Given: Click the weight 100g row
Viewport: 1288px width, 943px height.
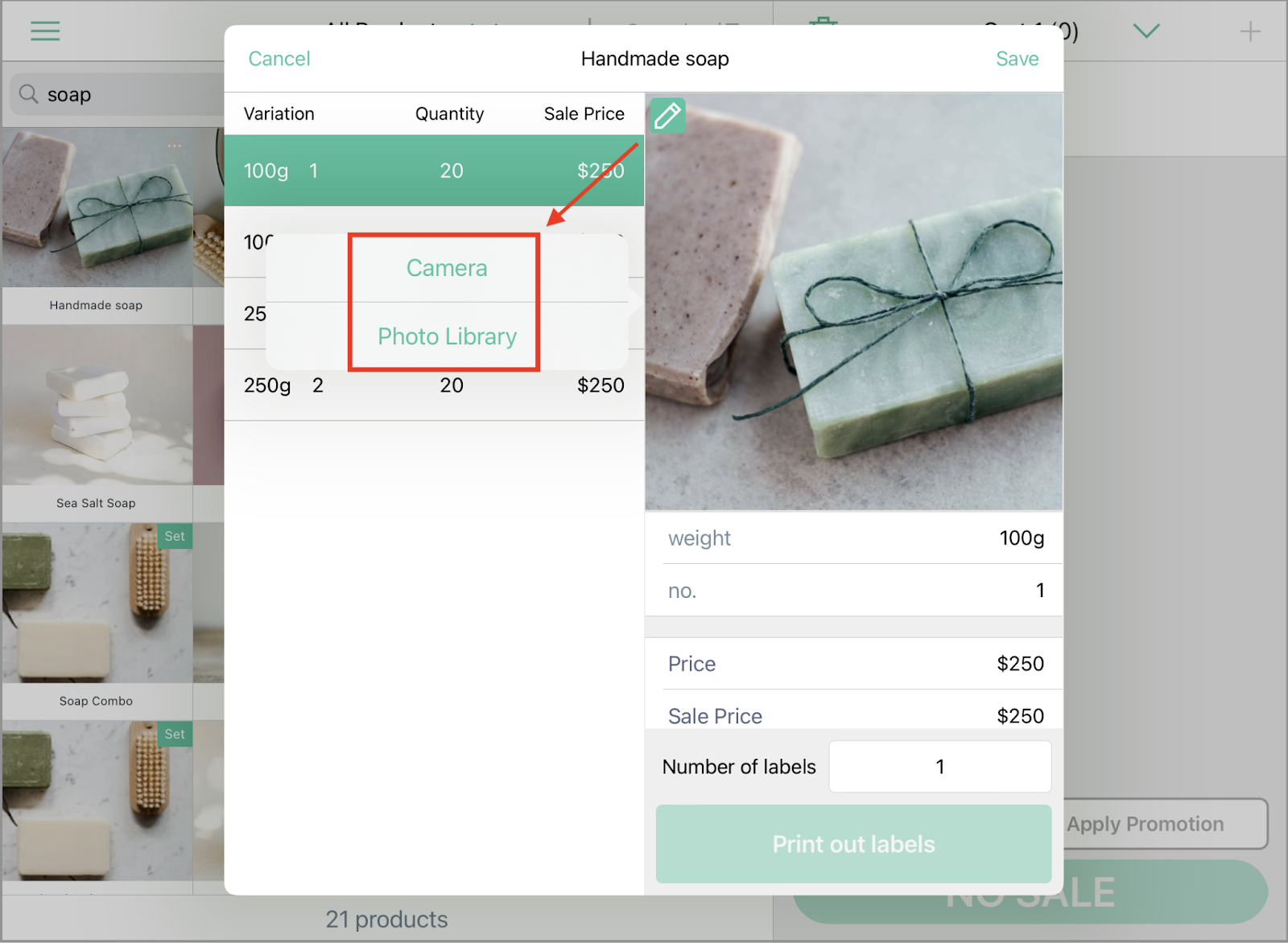Looking at the screenshot, I should (x=854, y=538).
